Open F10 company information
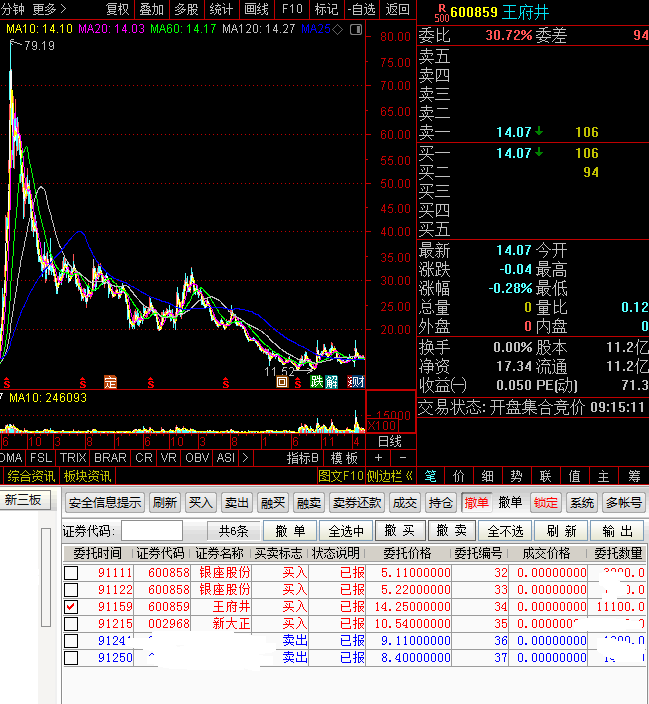 [x=292, y=9]
